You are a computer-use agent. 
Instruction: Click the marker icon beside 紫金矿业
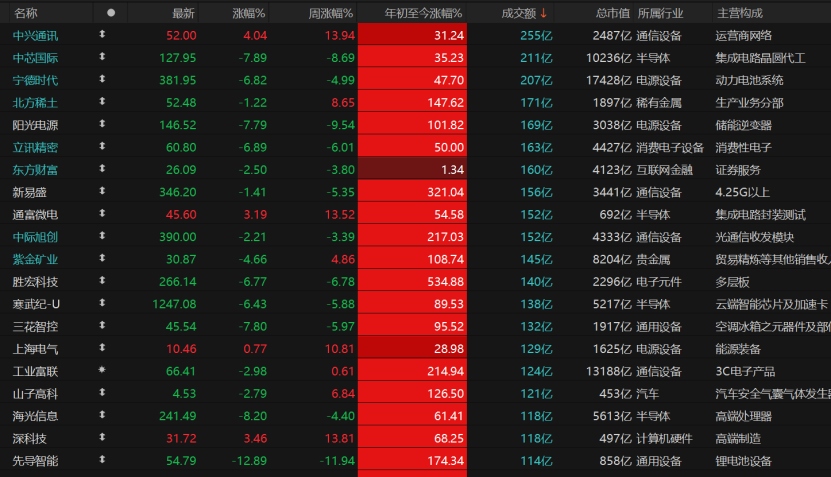tap(102, 259)
